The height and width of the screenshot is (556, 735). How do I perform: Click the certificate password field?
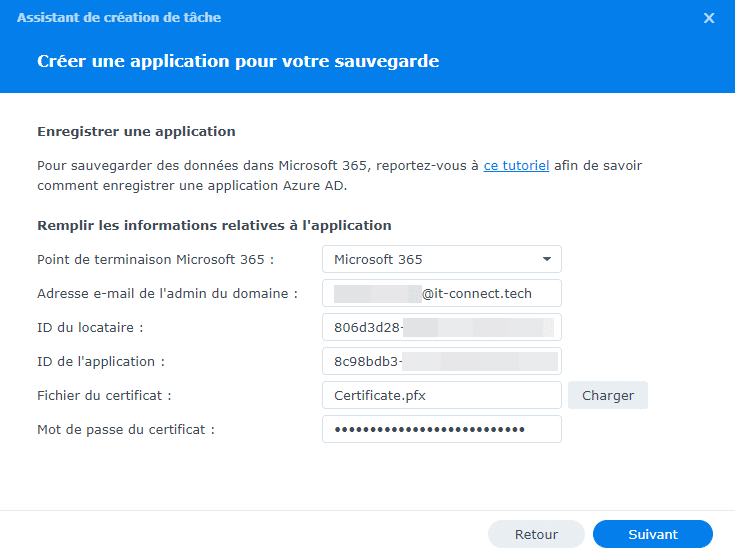441,429
